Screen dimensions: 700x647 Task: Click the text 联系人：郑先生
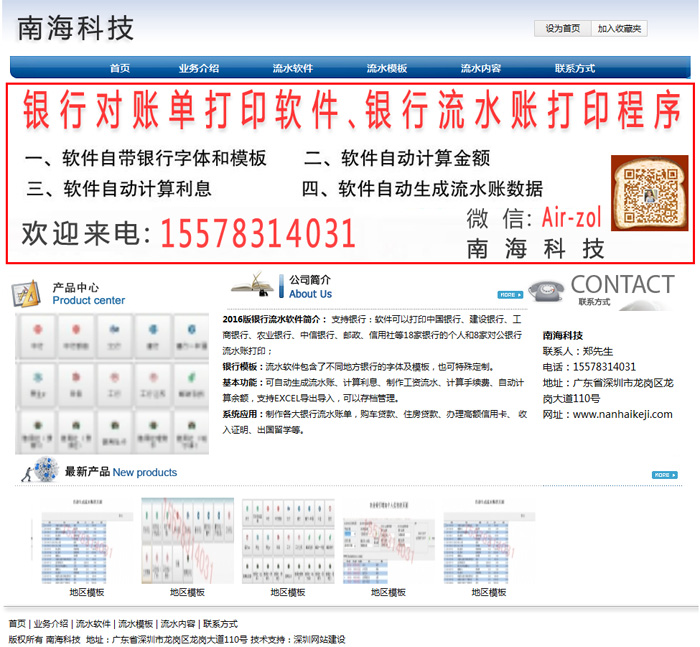pyautogui.click(x=578, y=351)
